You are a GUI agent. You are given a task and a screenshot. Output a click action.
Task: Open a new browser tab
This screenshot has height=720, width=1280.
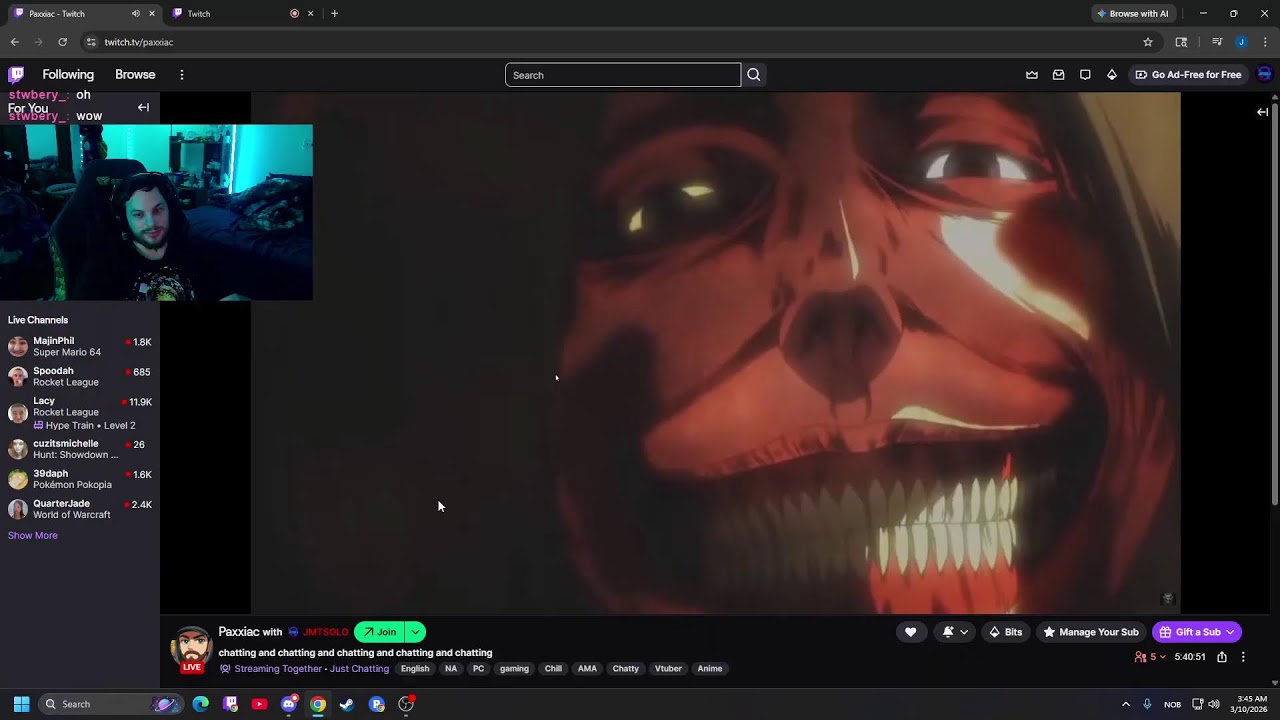click(334, 13)
